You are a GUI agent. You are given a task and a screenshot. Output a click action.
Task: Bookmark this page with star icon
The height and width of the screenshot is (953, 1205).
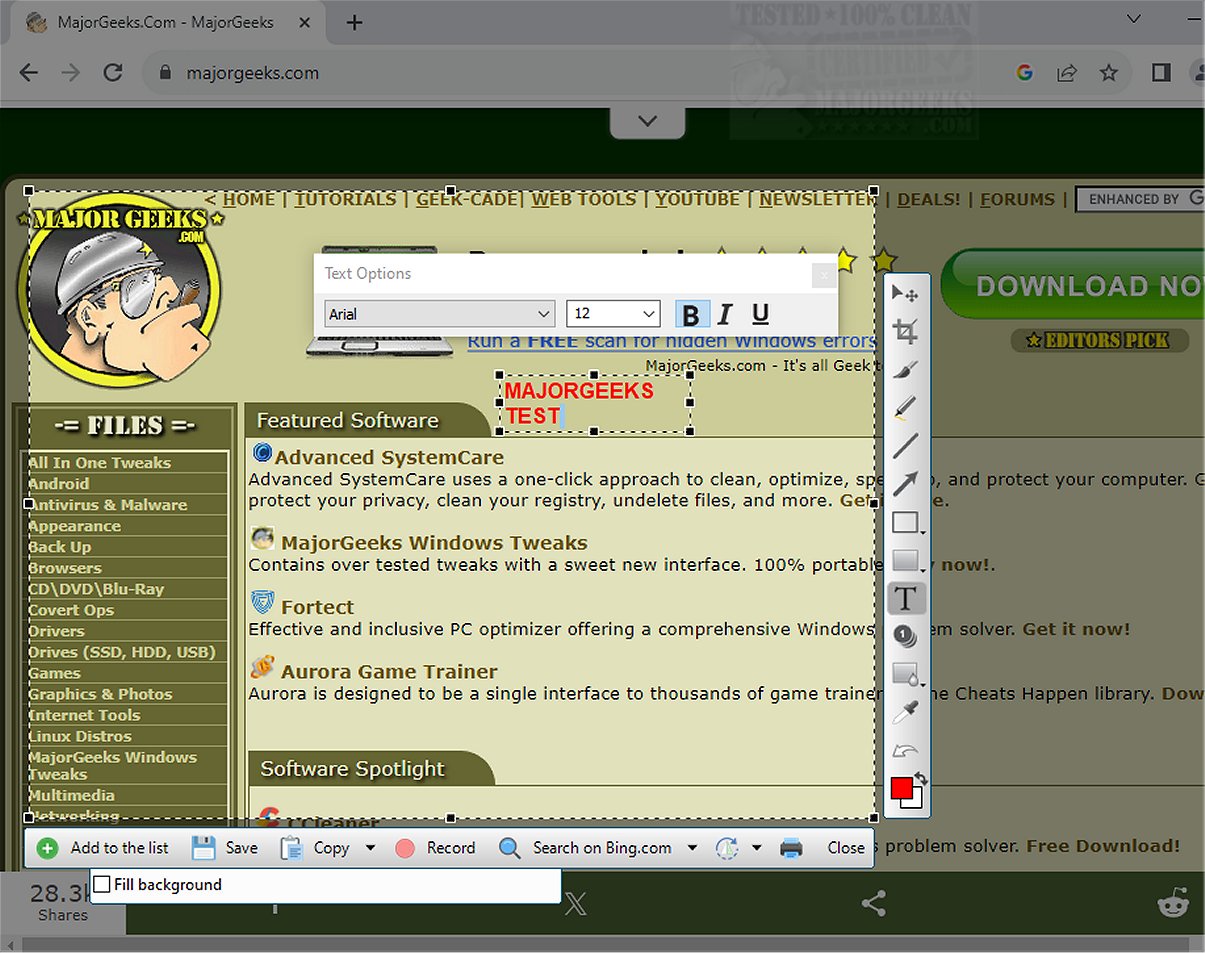pos(1108,72)
